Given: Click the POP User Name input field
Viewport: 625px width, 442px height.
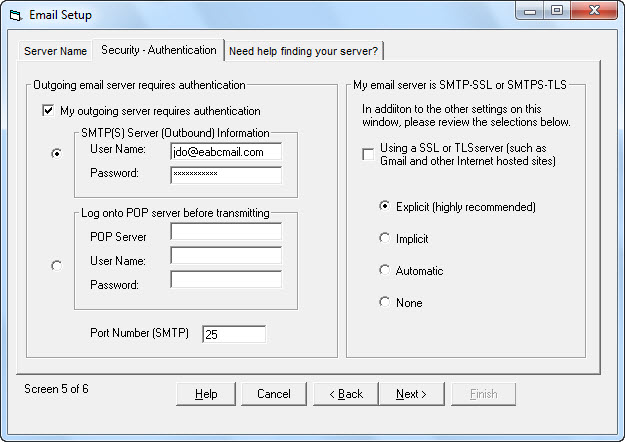Looking at the screenshot, I should [226, 255].
